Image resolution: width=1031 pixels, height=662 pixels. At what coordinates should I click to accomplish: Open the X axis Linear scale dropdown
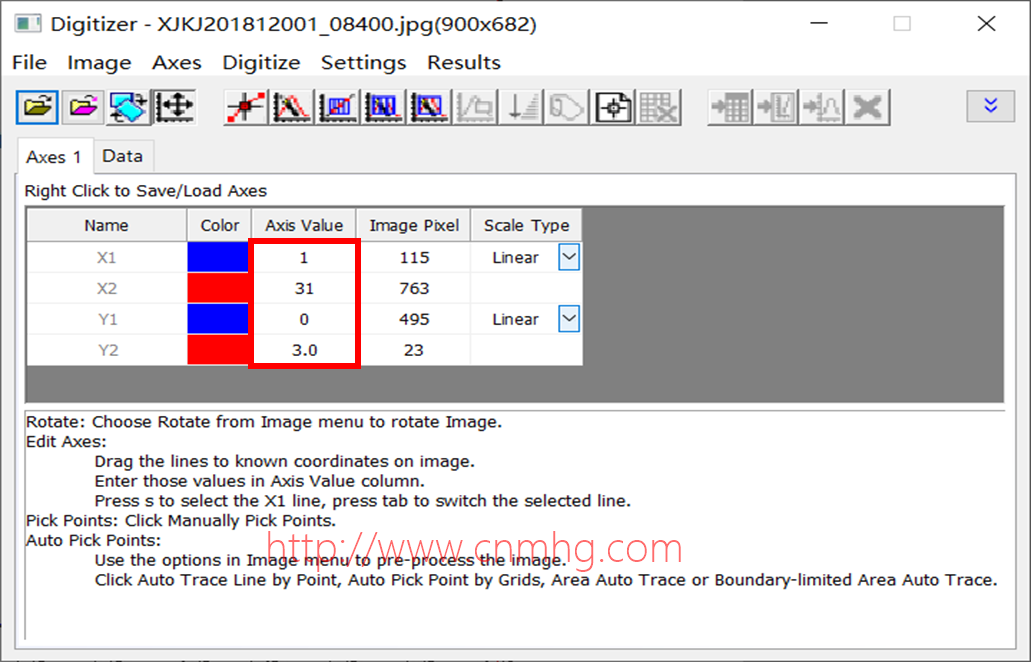pos(568,258)
